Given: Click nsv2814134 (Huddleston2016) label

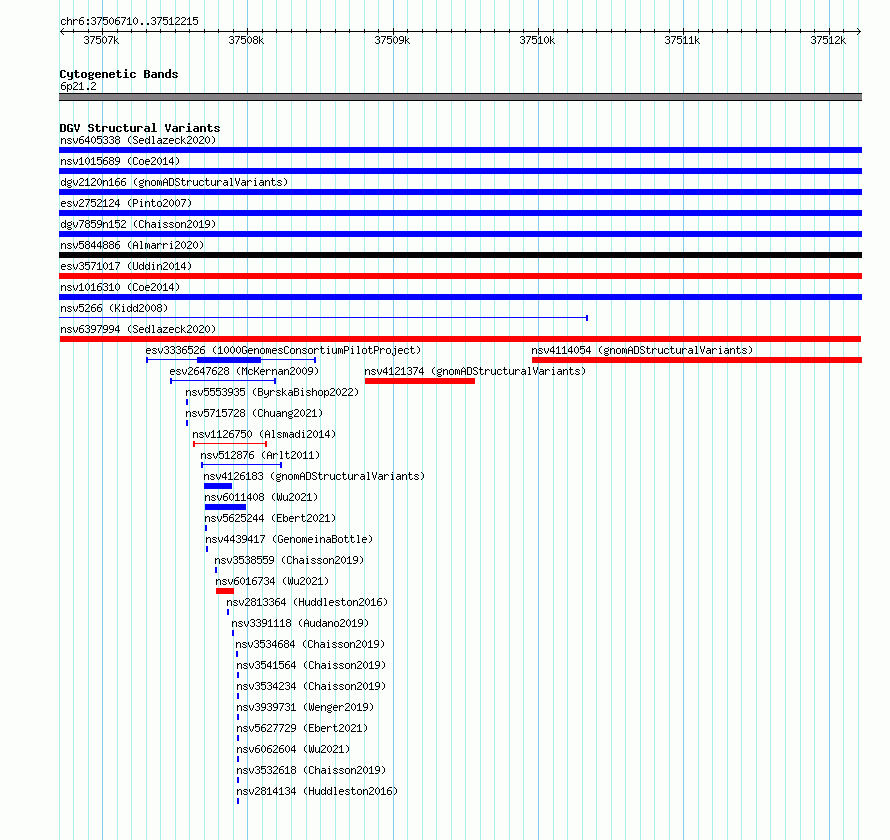Looking at the screenshot, I should coord(317,791).
